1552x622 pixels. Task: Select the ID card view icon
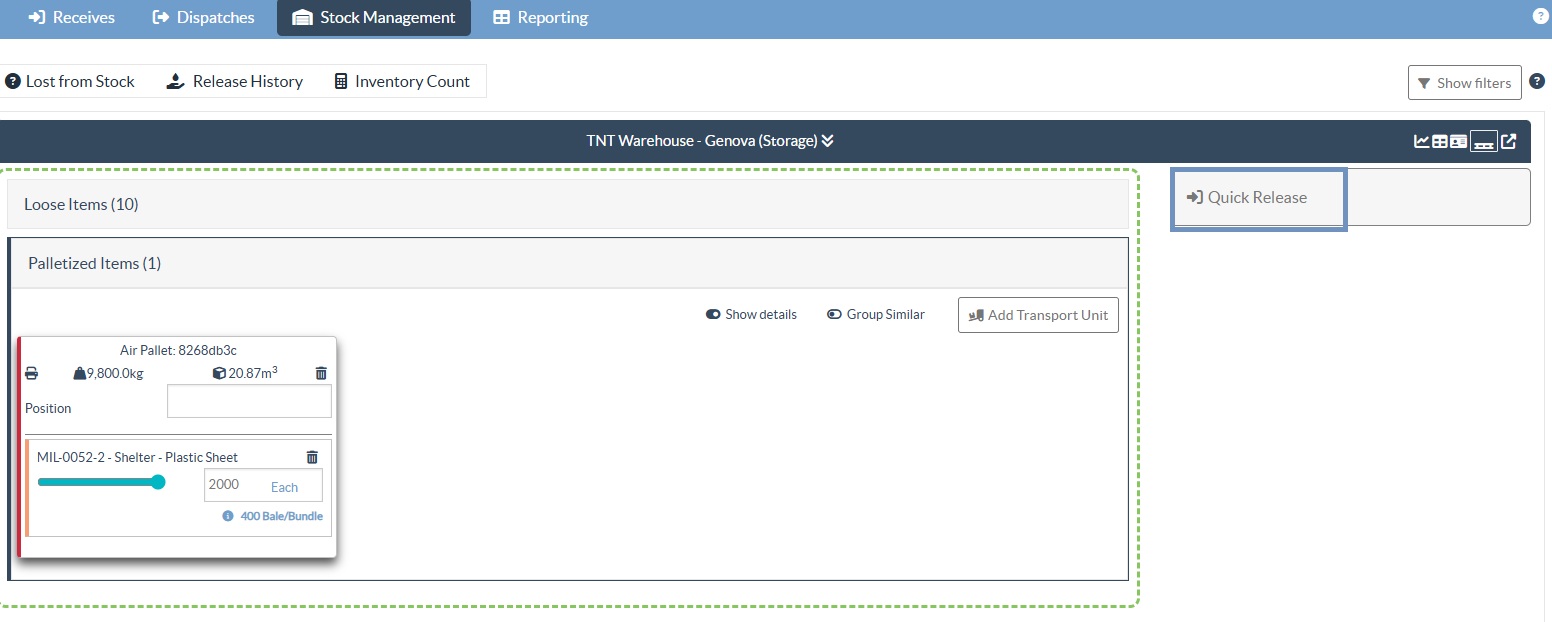coord(1459,142)
